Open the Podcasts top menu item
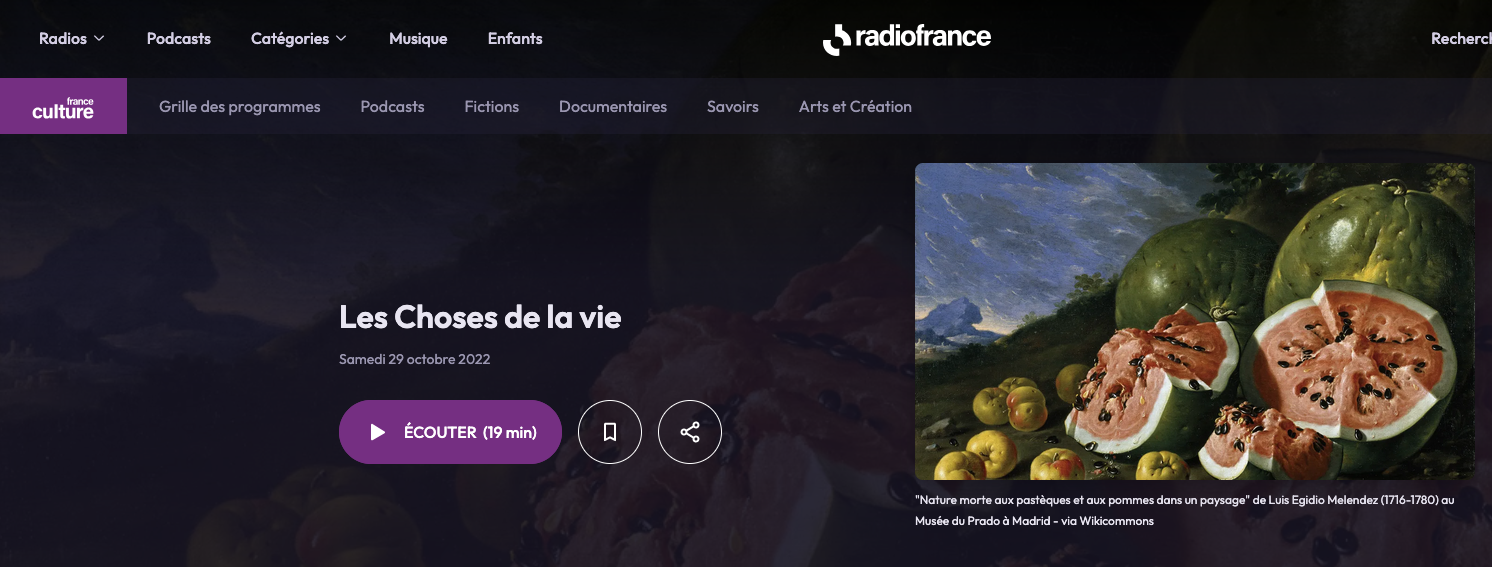The width and height of the screenshot is (1492, 567). [x=179, y=39]
